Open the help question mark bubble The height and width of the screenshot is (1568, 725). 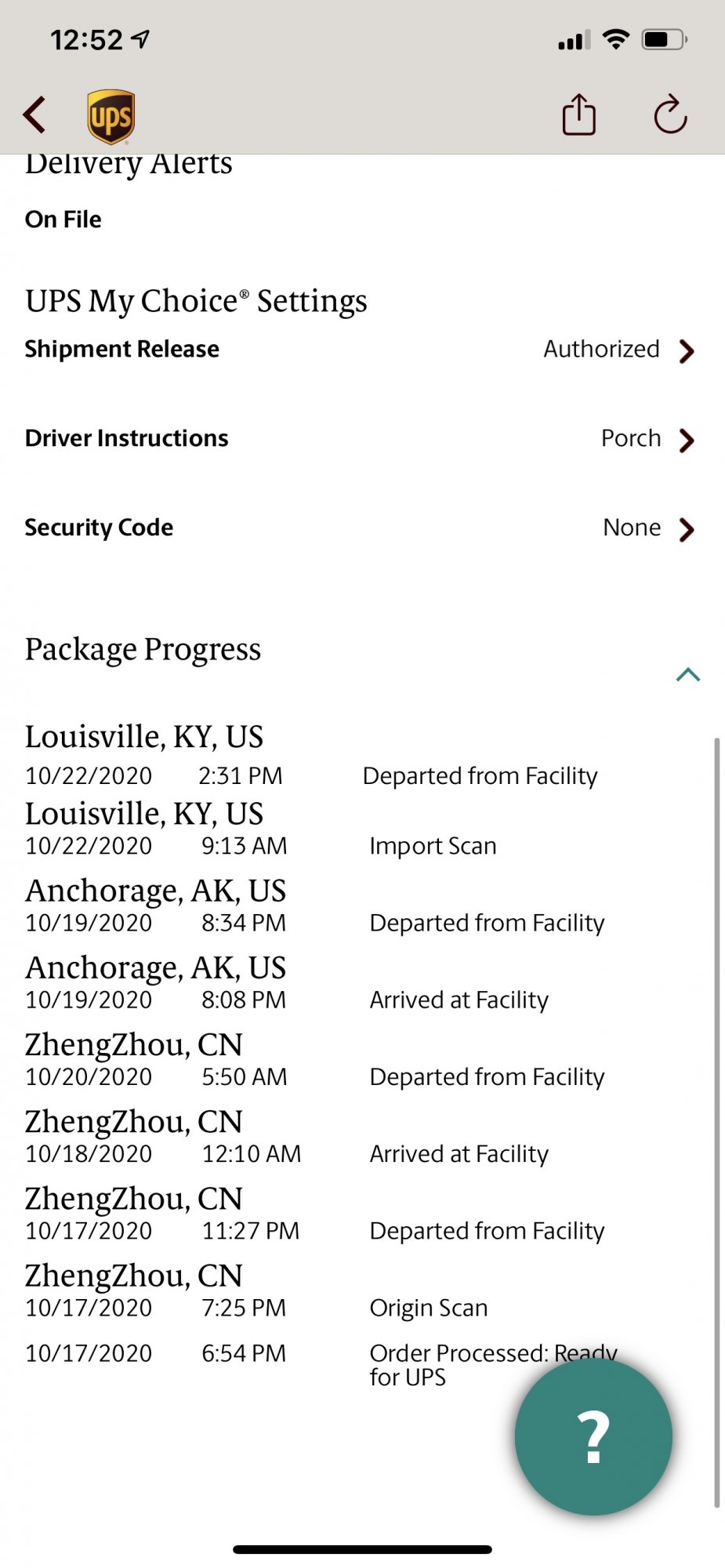tap(593, 1436)
